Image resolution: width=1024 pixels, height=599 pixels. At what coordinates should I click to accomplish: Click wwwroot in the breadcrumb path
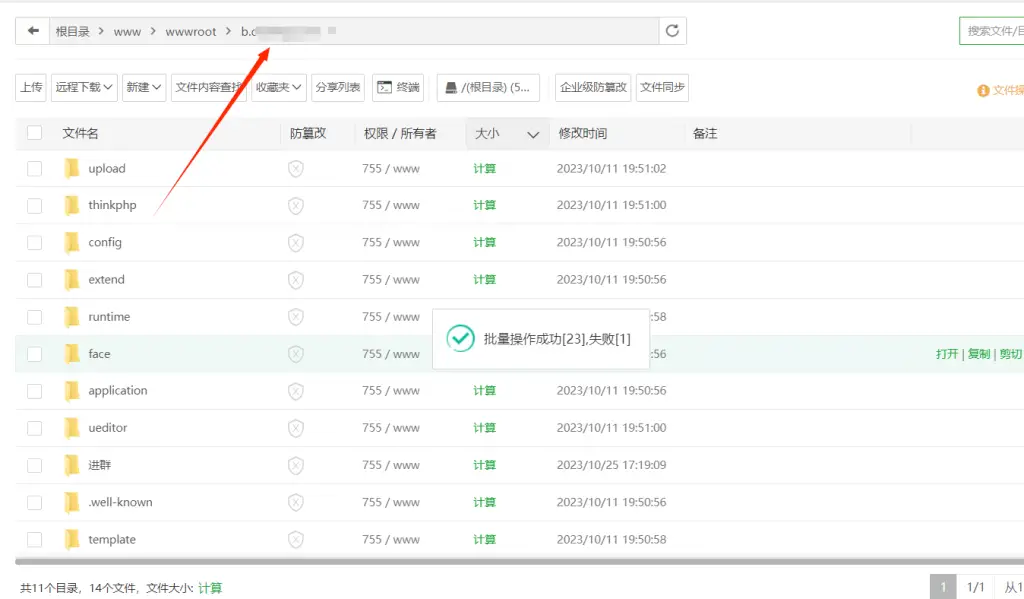(x=190, y=31)
